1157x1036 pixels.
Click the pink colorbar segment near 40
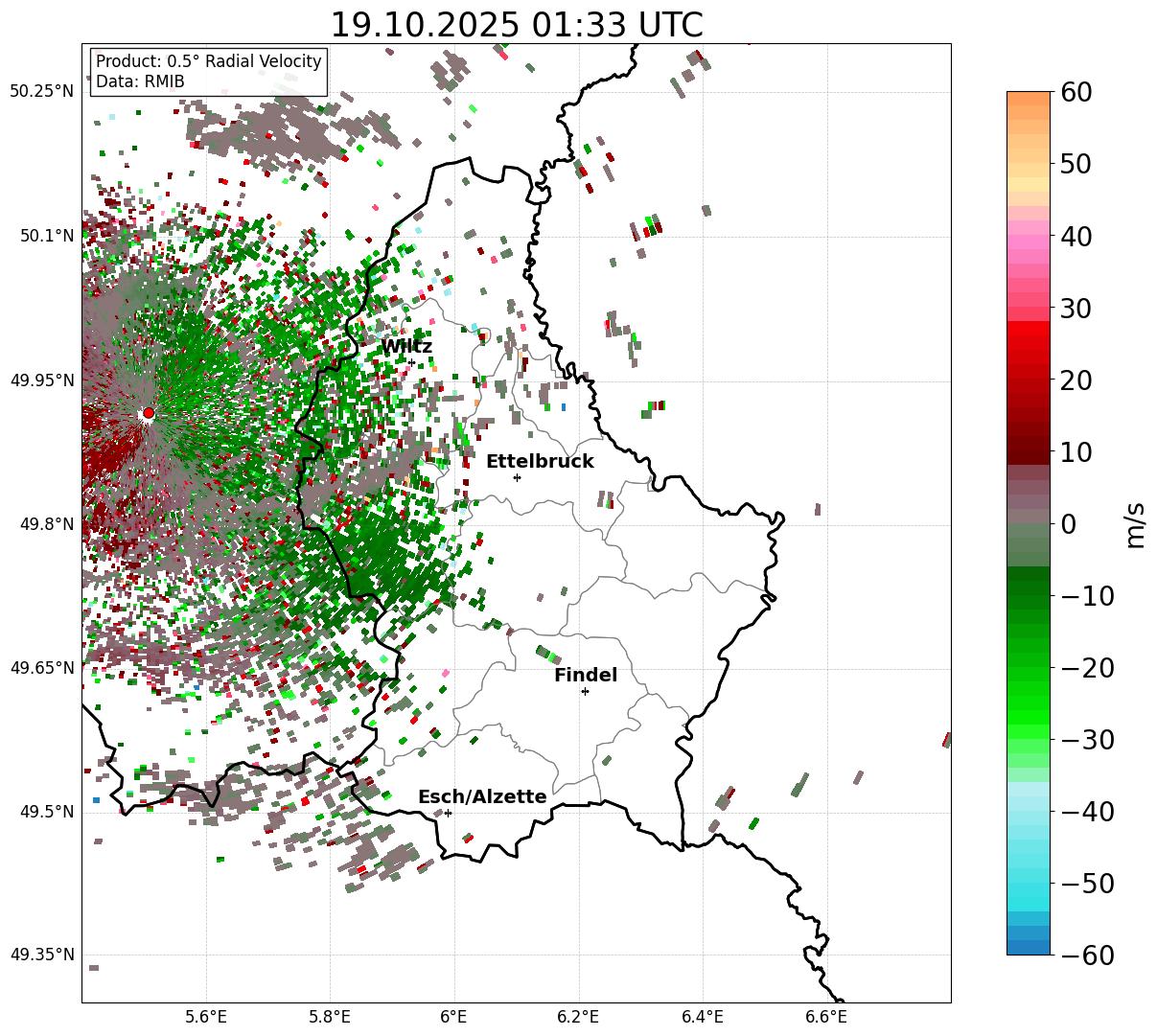pyautogui.click(x=1029, y=242)
